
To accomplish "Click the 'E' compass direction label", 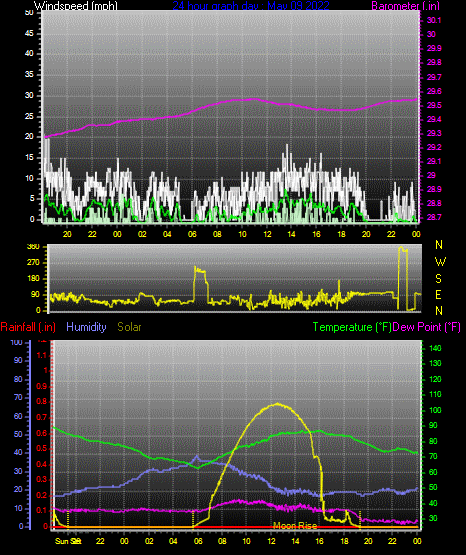I will 438,294.
